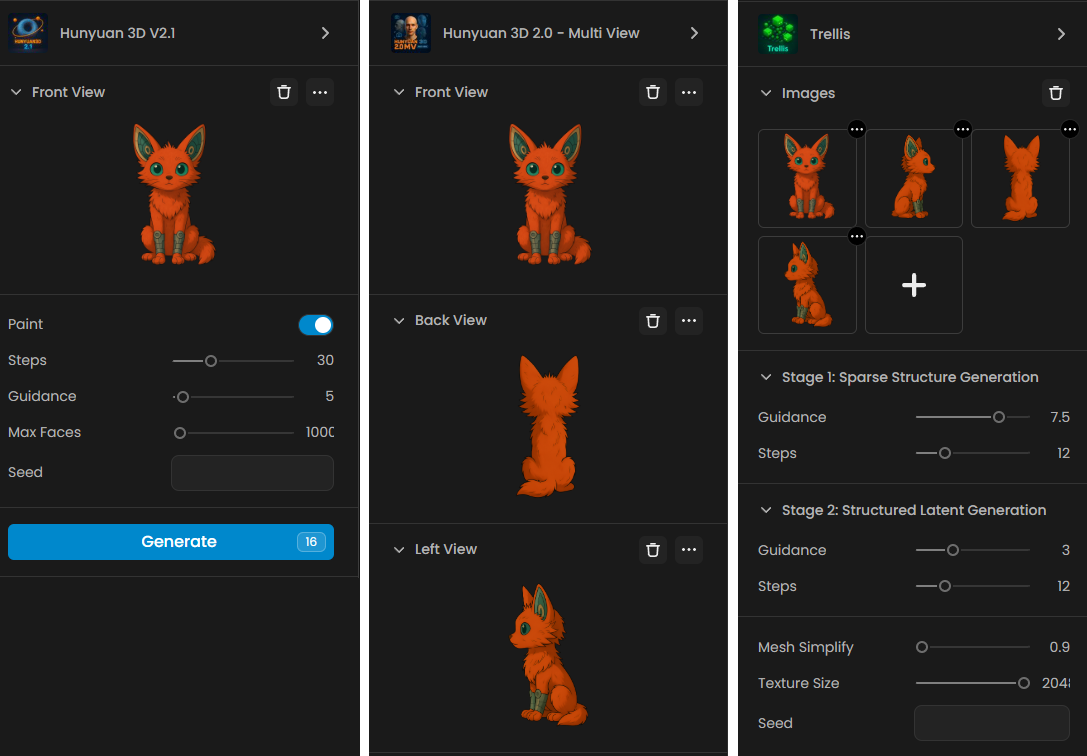This screenshot has width=1087, height=756.
Task: Disable the Paint toggle
Action: point(316,325)
